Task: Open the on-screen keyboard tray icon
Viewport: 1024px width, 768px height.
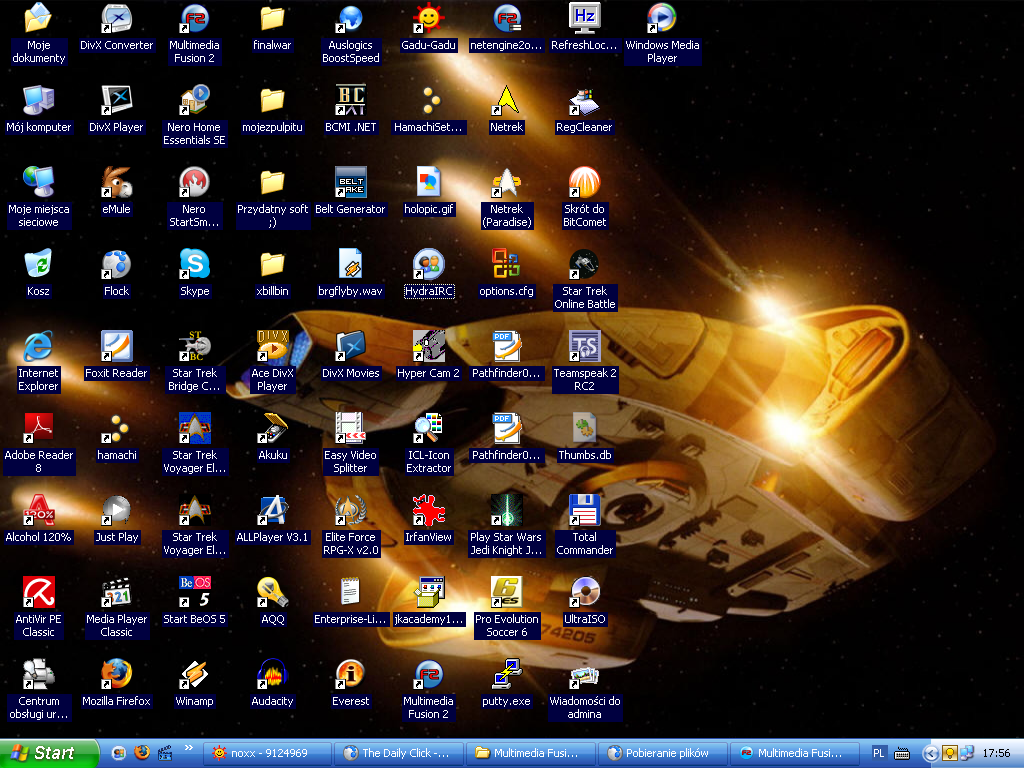Action: pyautogui.click(x=902, y=754)
